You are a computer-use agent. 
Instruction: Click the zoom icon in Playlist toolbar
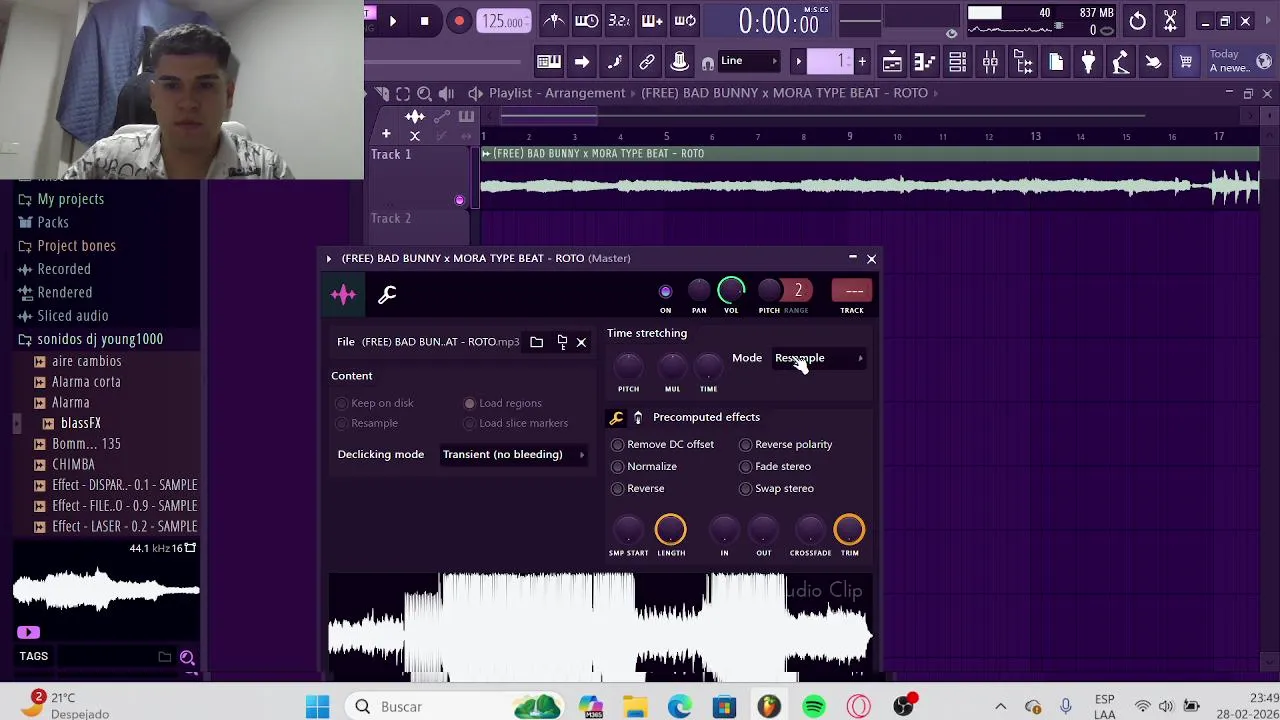(425, 93)
